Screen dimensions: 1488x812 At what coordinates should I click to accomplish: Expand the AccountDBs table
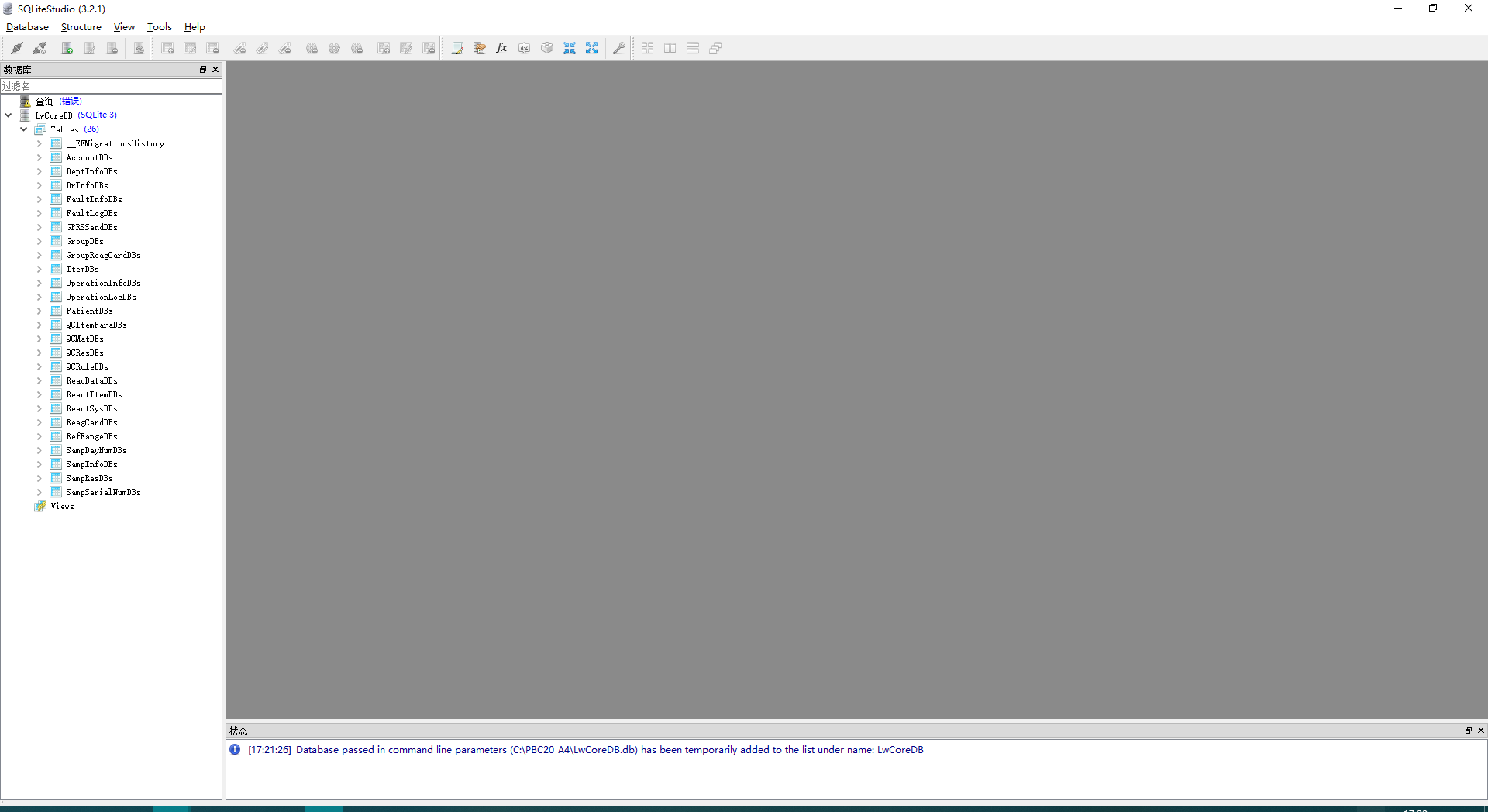point(40,157)
